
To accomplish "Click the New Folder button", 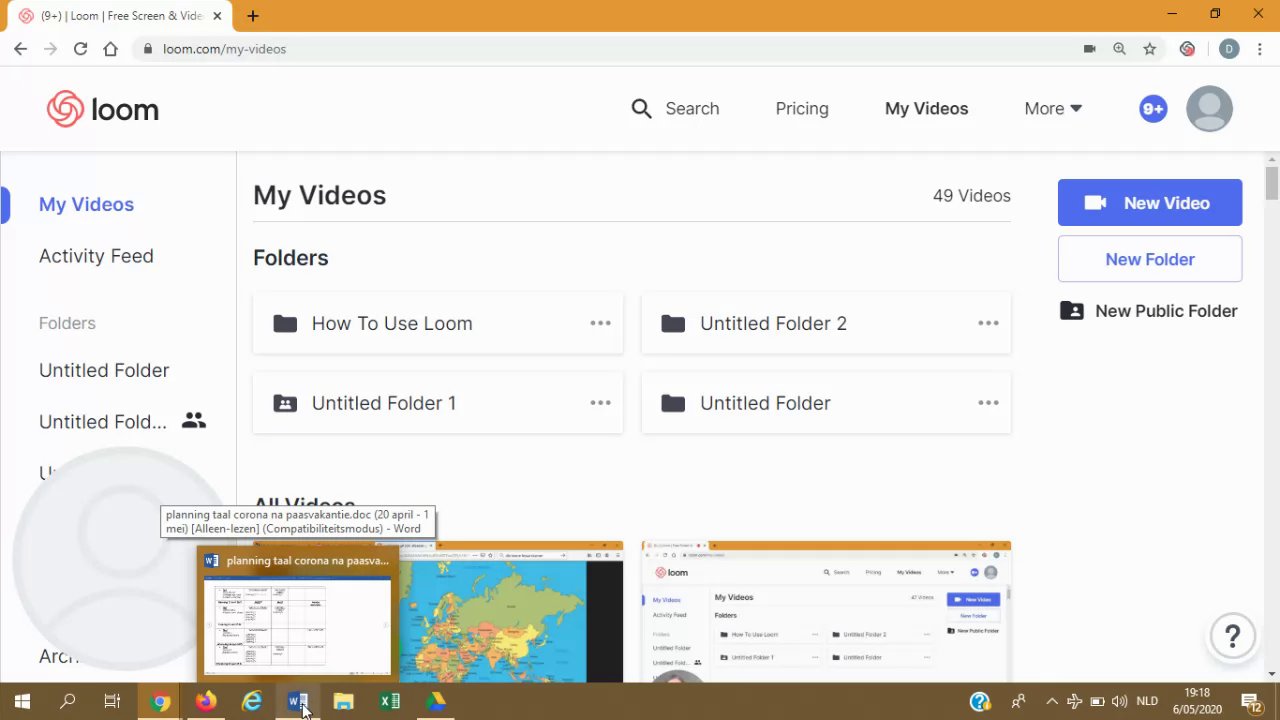I will tap(1150, 259).
